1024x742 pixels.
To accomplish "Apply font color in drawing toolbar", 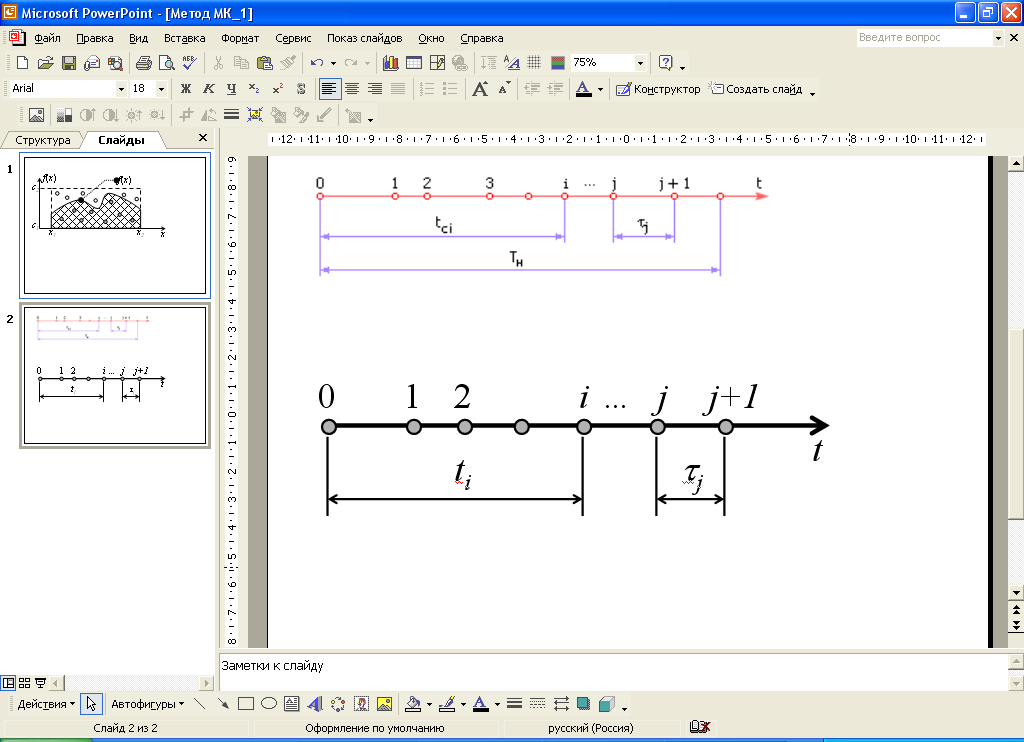I will (481, 704).
